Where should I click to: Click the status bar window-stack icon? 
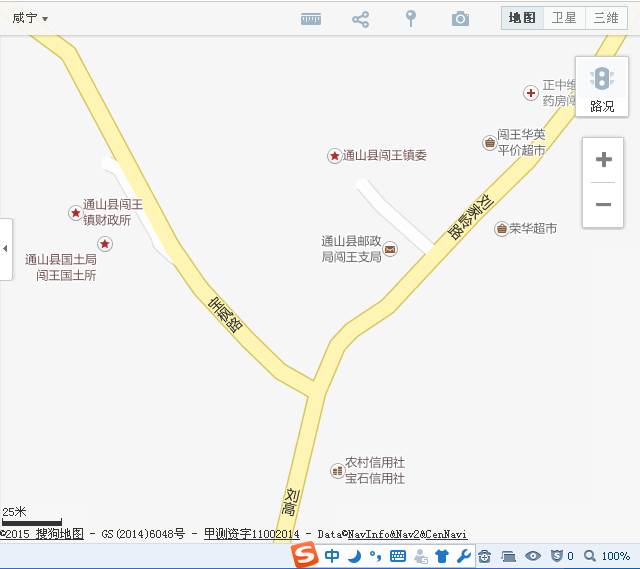click(x=509, y=556)
